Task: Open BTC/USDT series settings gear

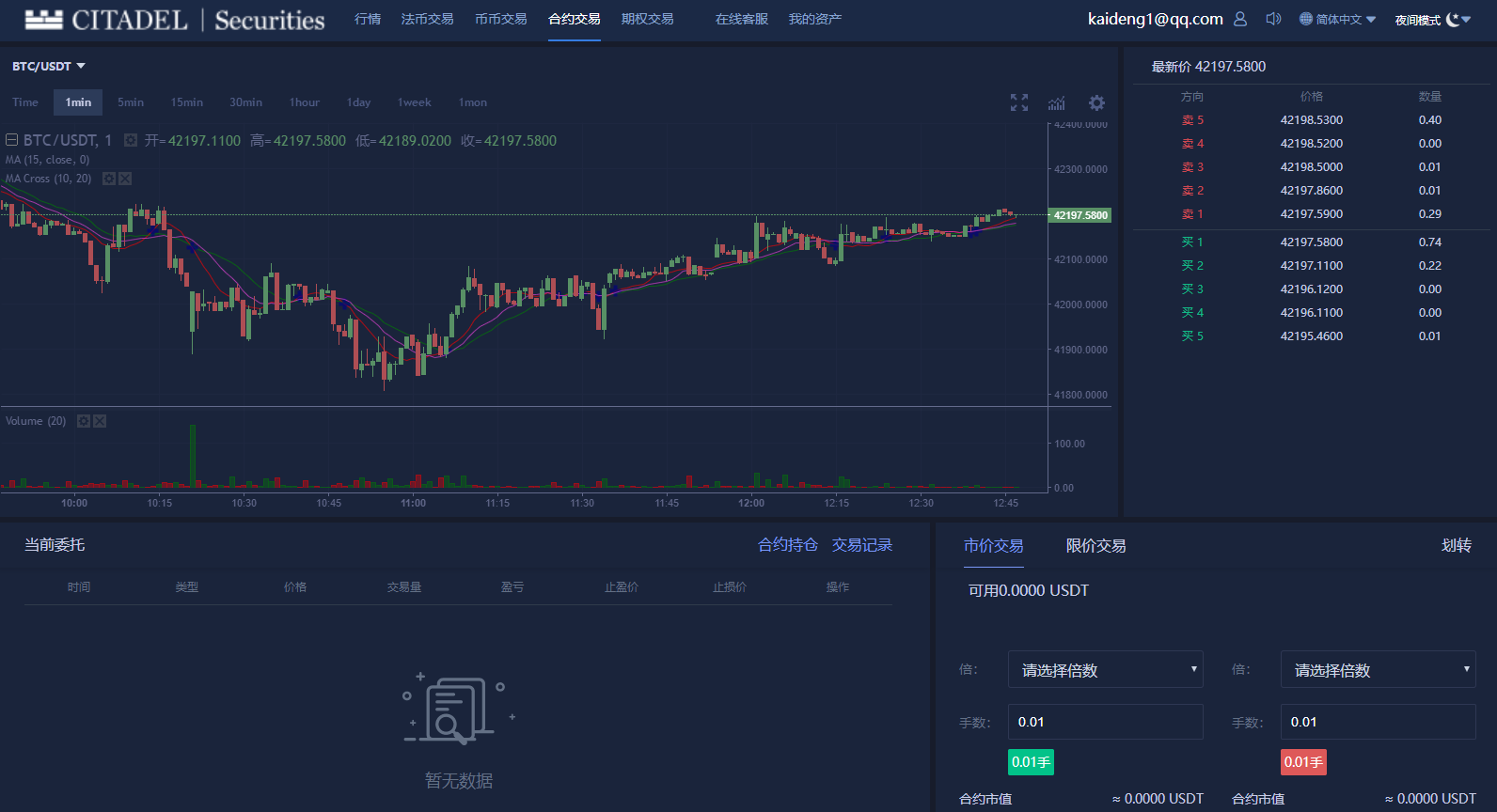Action: click(x=131, y=140)
